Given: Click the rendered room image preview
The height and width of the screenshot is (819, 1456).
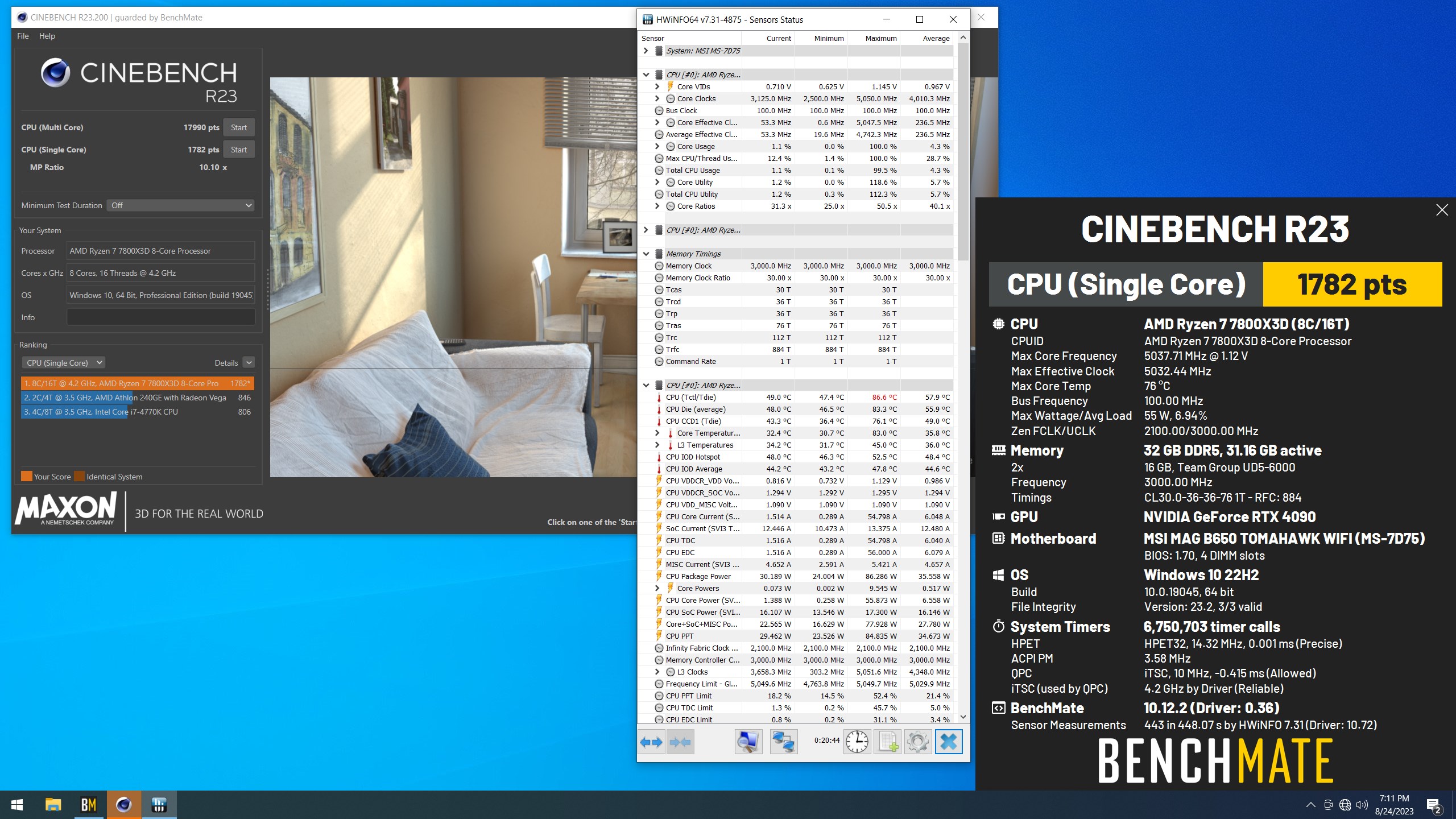Looking at the screenshot, I should [x=453, y=277].
